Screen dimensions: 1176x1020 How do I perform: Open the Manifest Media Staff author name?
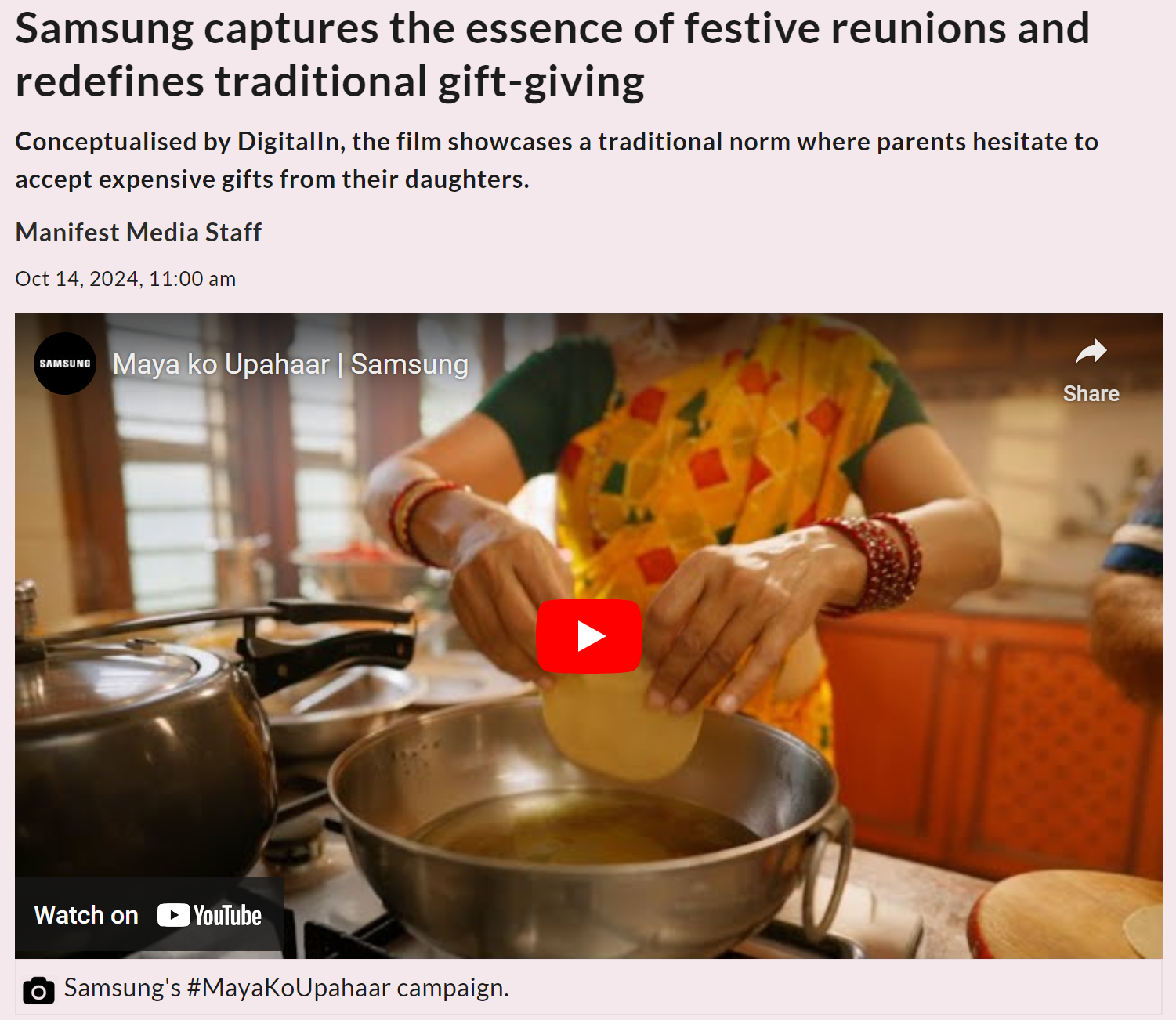(138, 232)
